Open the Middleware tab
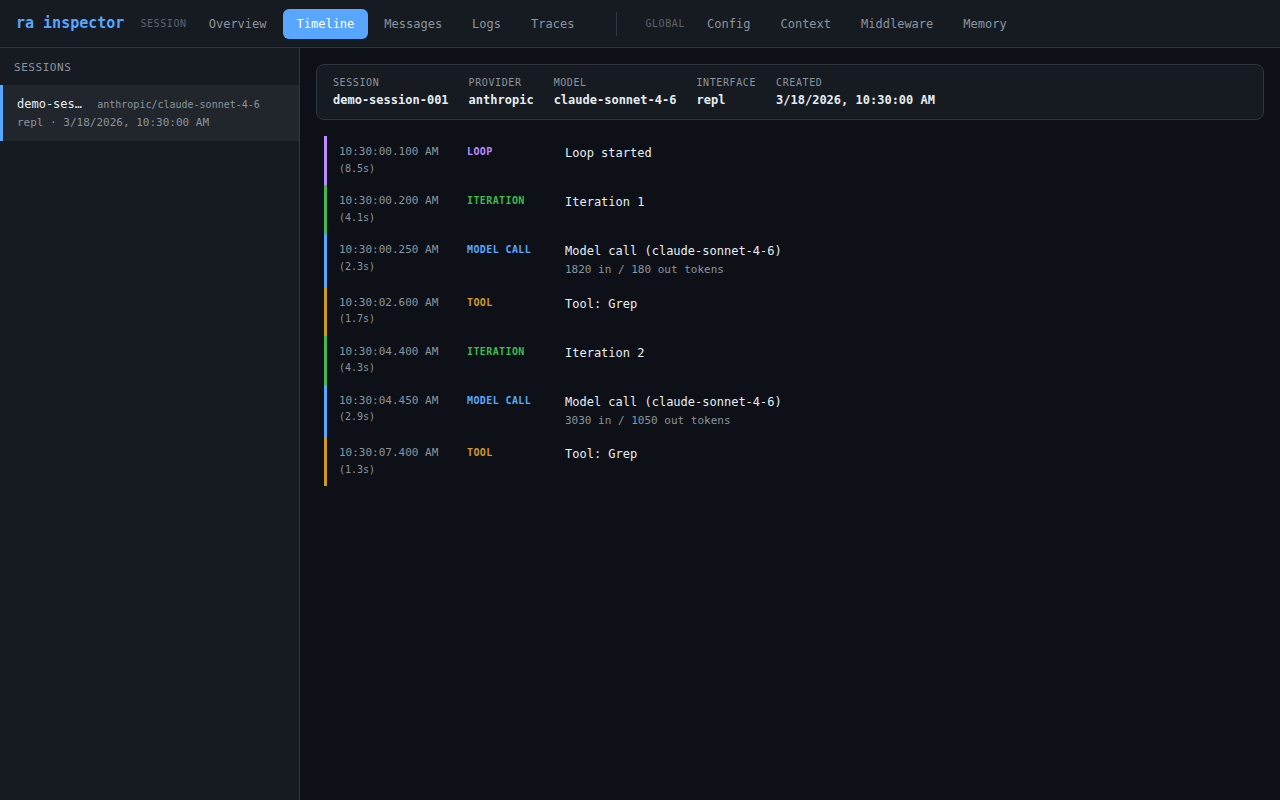 pyautogui.click(x=896, y=23)
